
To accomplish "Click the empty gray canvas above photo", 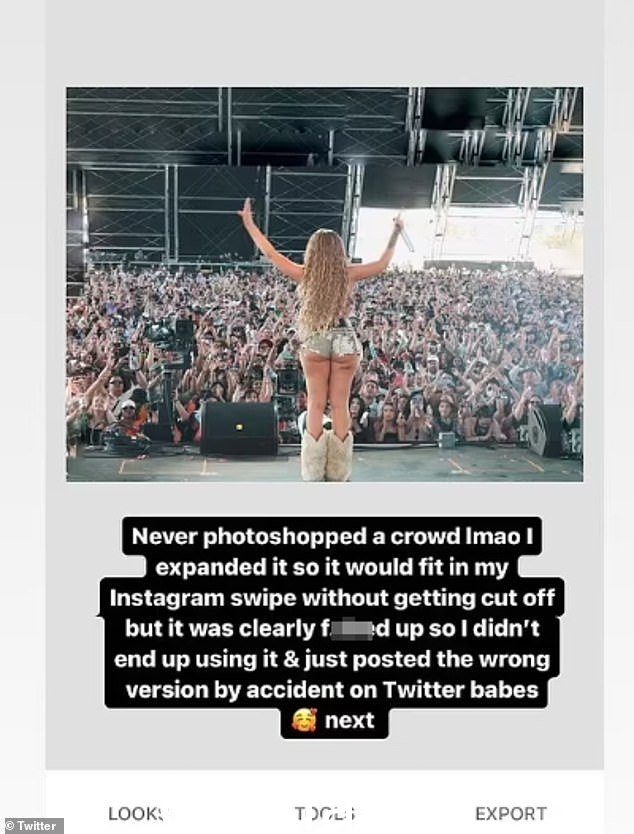I will pos(324,43).
